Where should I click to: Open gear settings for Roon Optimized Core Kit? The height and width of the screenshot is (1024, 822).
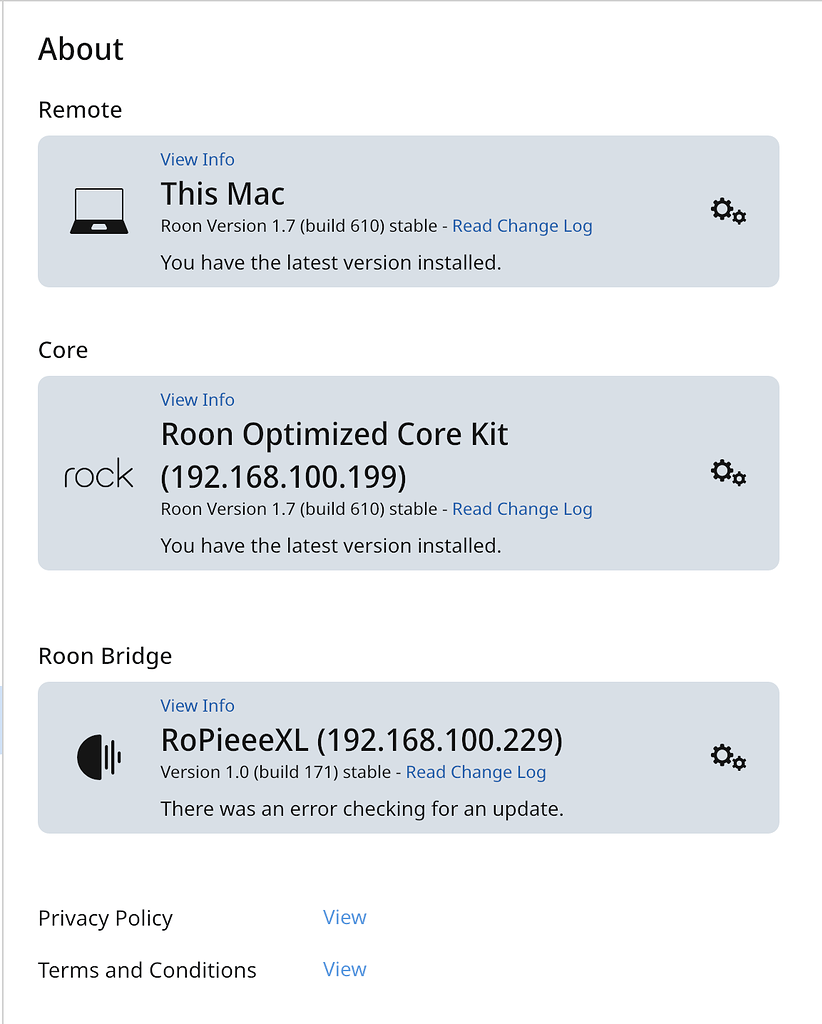pyautogui.click(x=729, y=472)
